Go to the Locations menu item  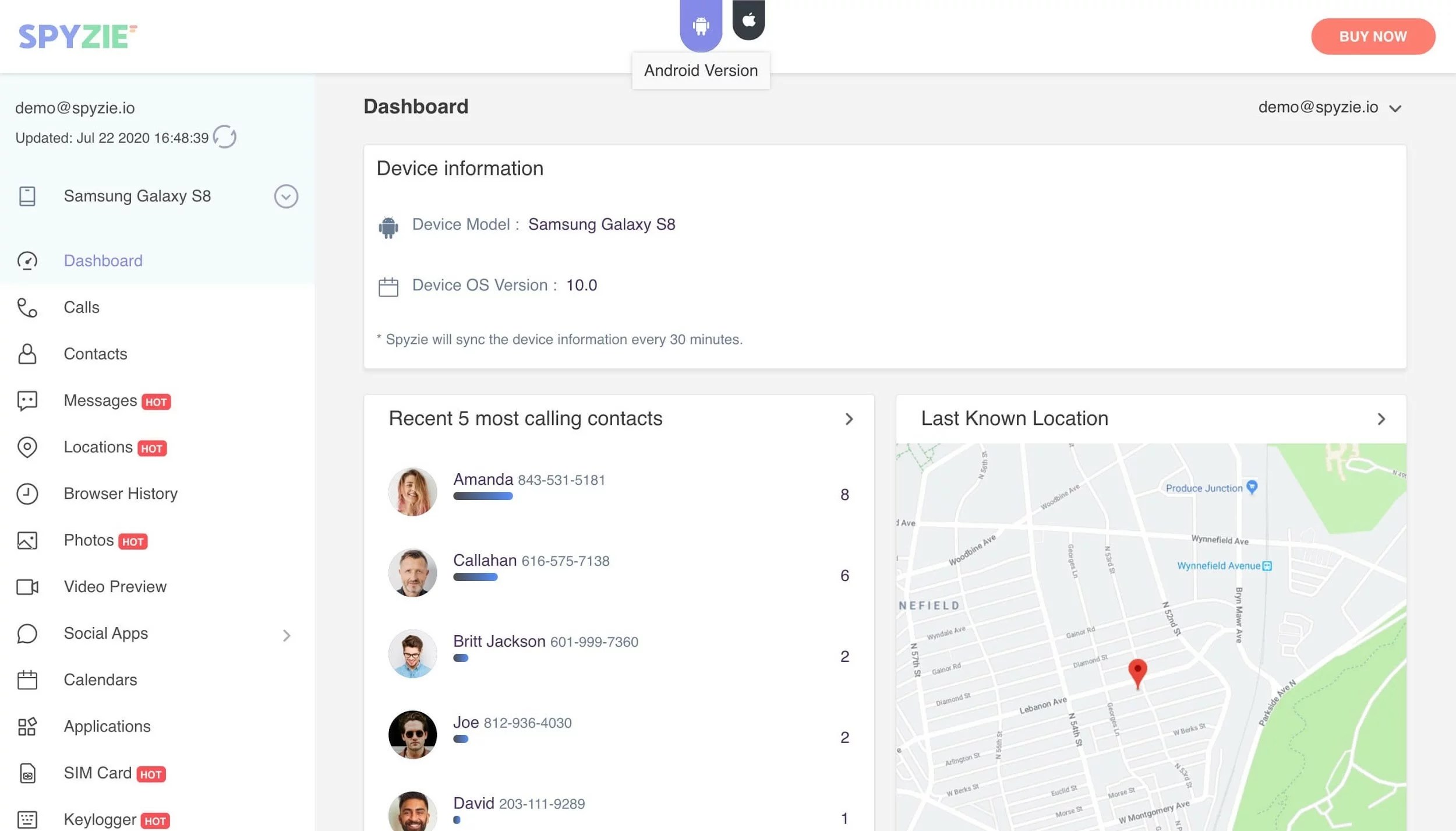(98, 447)
